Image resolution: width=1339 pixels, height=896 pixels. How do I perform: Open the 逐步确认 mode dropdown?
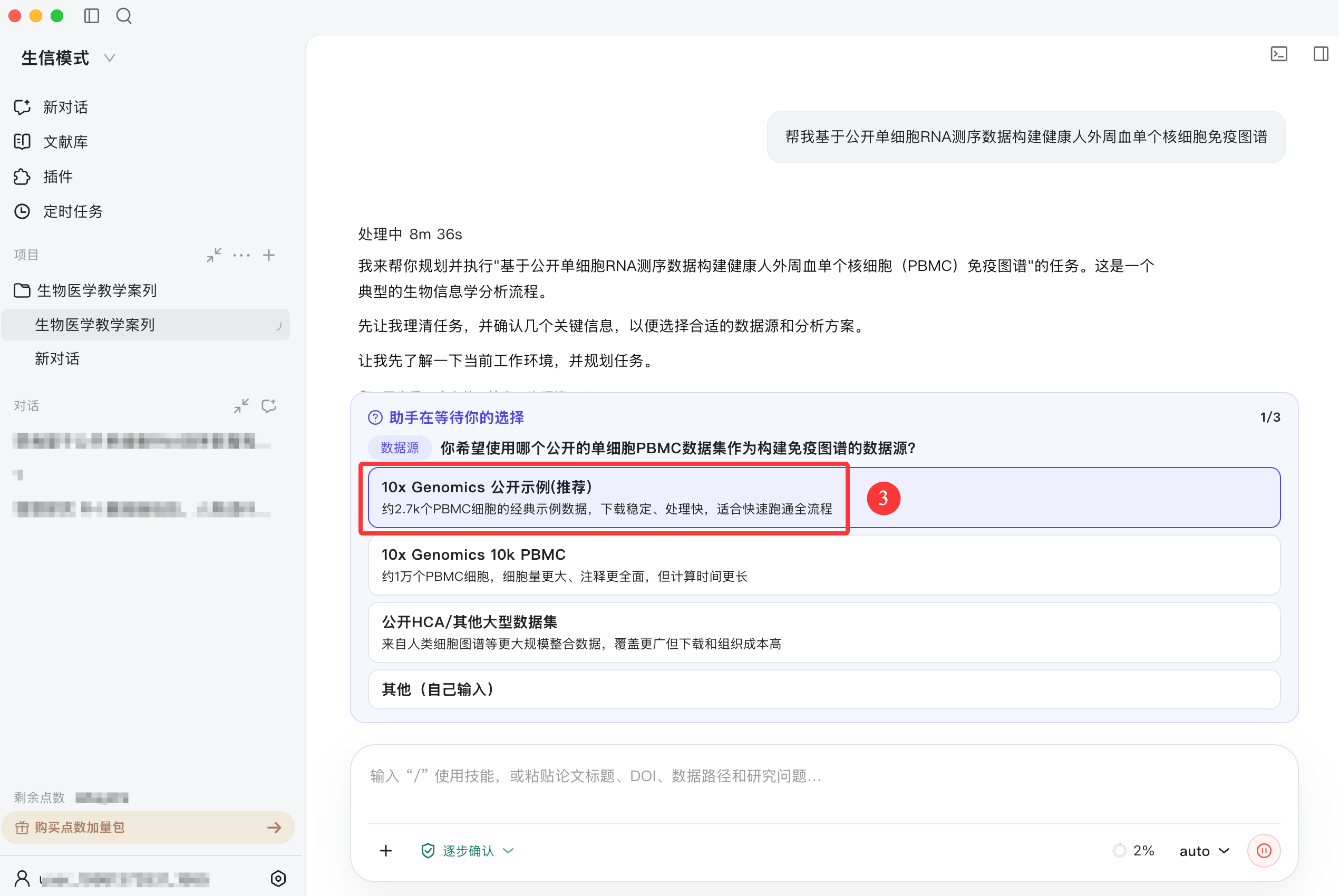point(468,851)
